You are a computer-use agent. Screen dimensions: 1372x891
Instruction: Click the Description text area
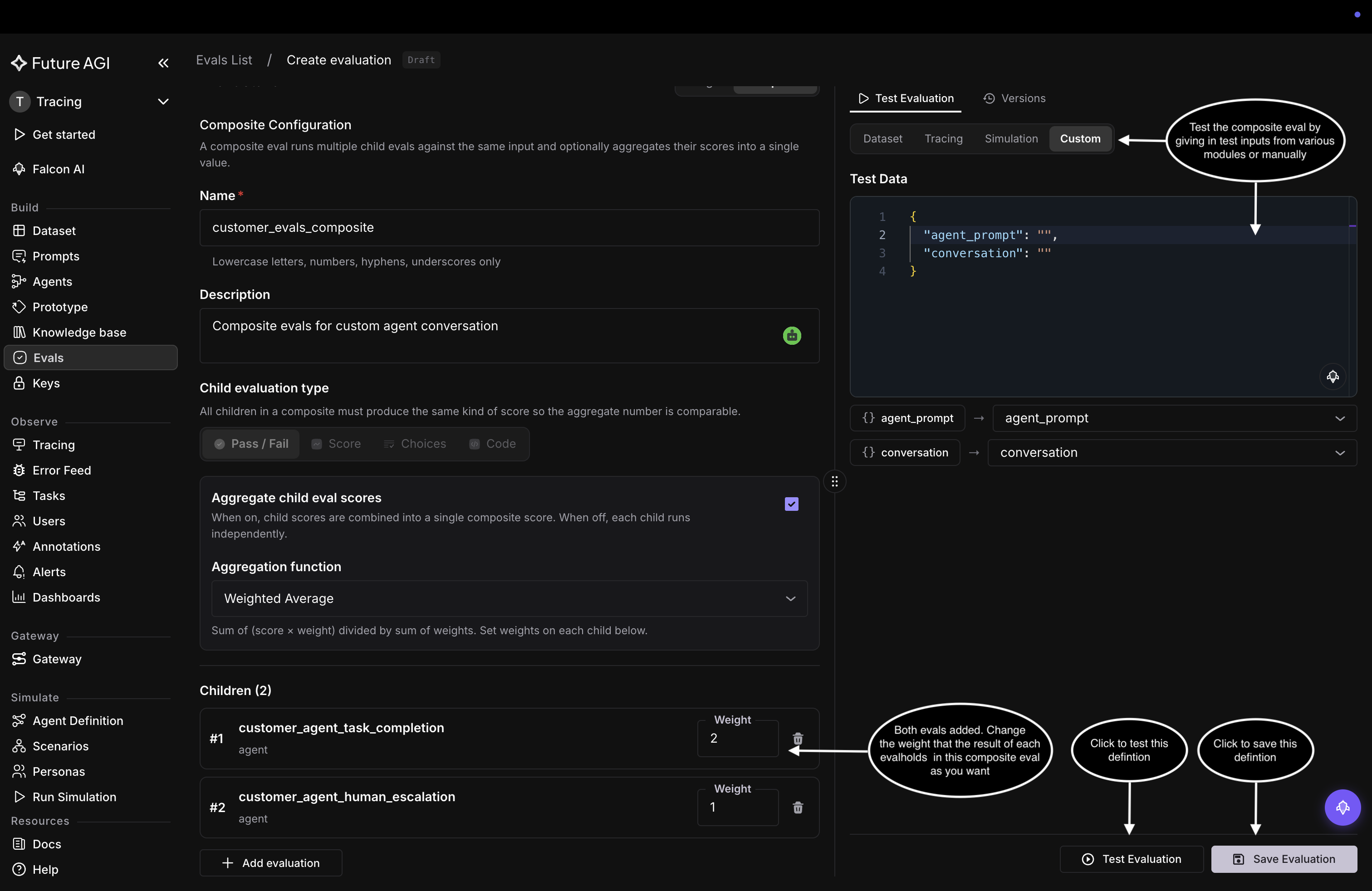pos(509,335)
